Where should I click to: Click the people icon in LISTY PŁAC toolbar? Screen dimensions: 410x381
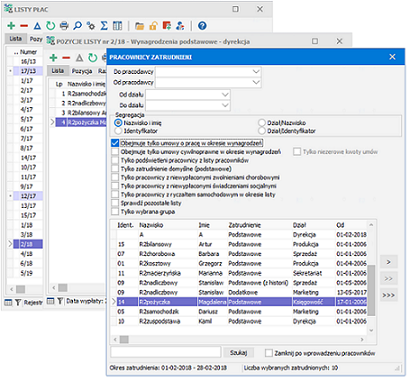pyautogui.click(x=180, y=26)
